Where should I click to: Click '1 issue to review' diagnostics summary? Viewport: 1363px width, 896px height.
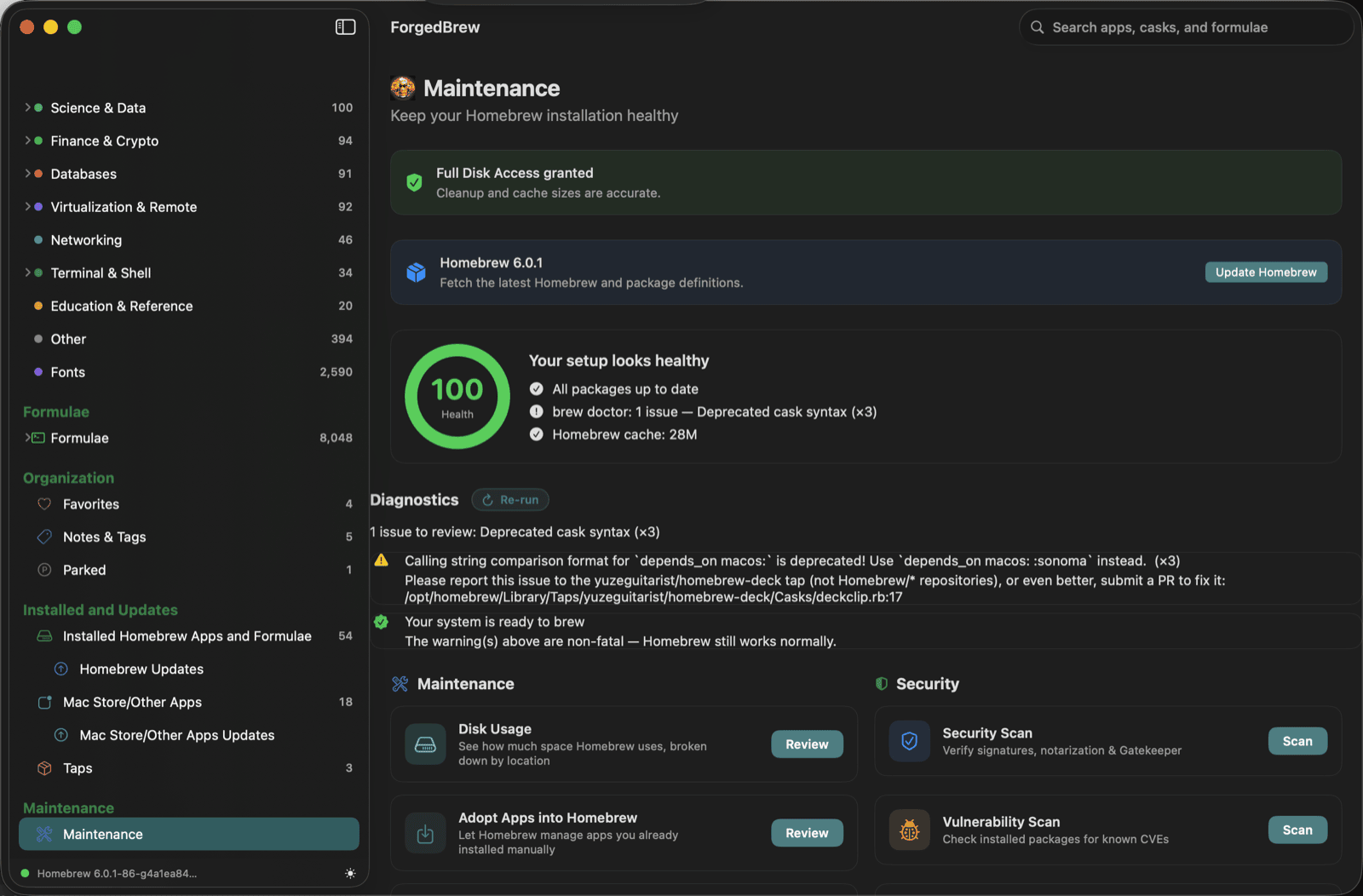515,531
